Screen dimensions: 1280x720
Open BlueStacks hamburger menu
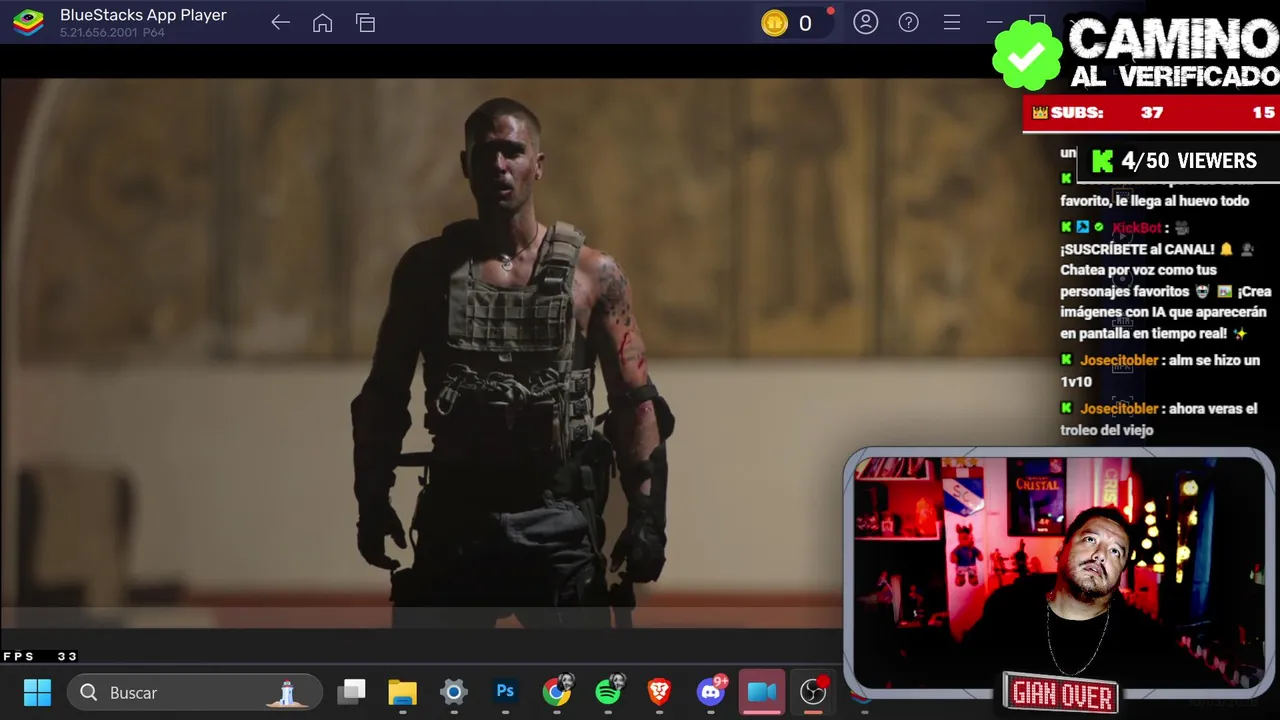pyautogui.click(x=952, y=22)
